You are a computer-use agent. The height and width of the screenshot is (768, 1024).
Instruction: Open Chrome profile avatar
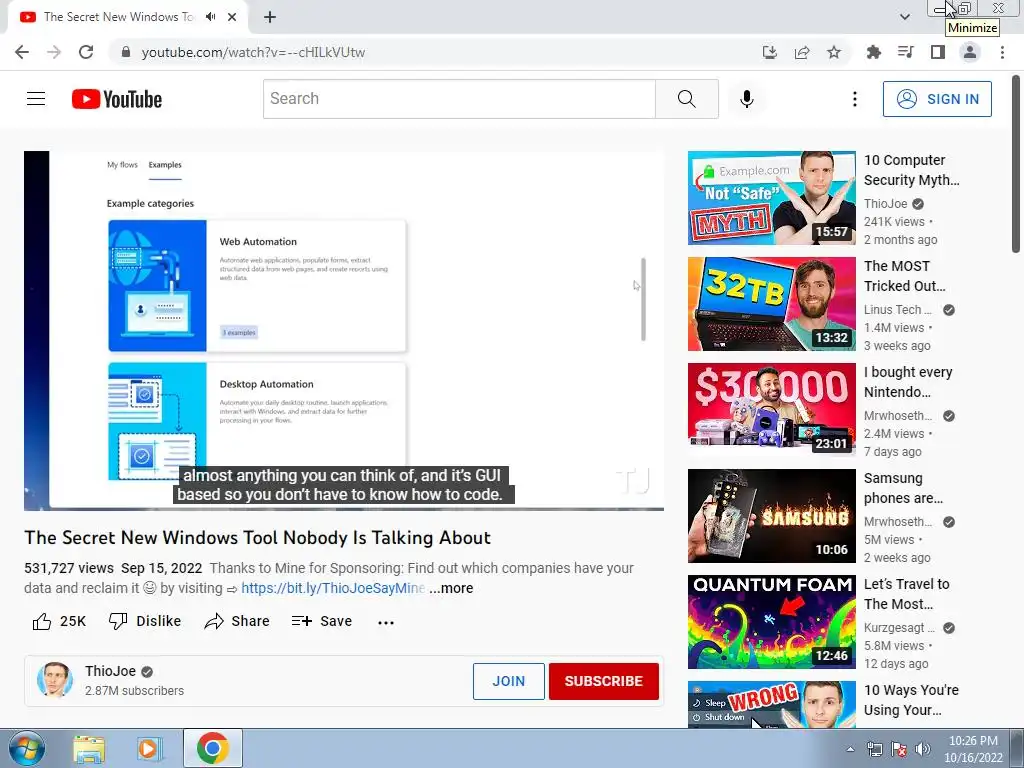coord(970,52)
